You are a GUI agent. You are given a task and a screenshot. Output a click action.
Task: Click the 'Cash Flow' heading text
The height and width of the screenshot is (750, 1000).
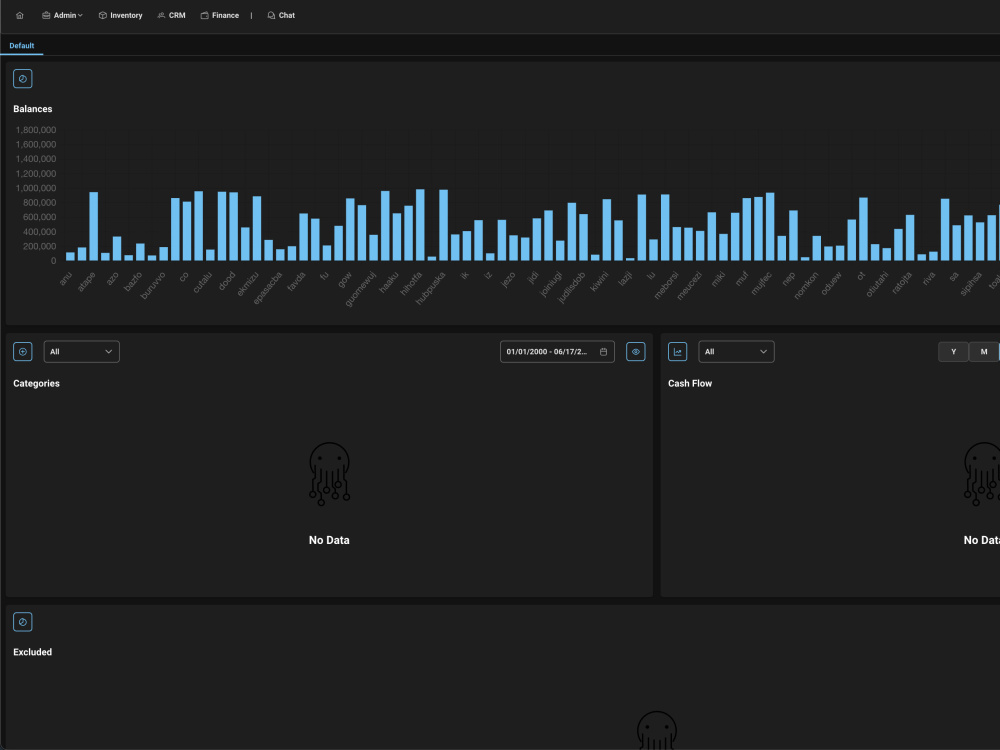point(690,383)
